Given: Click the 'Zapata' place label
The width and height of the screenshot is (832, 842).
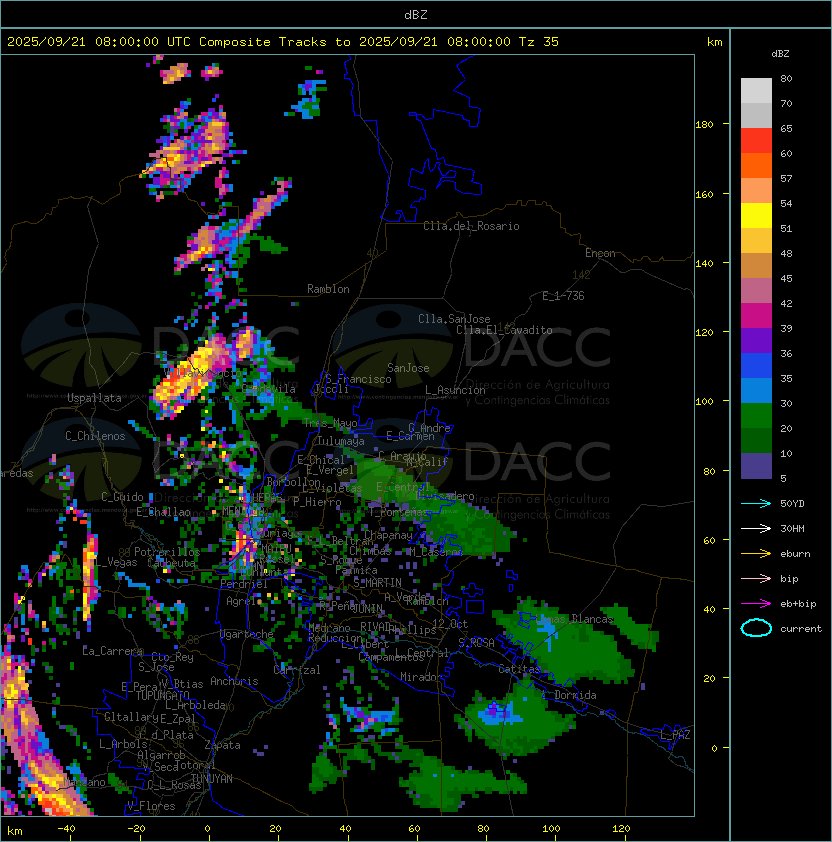Looking at the screenshot, I should (x=222, y=745).
